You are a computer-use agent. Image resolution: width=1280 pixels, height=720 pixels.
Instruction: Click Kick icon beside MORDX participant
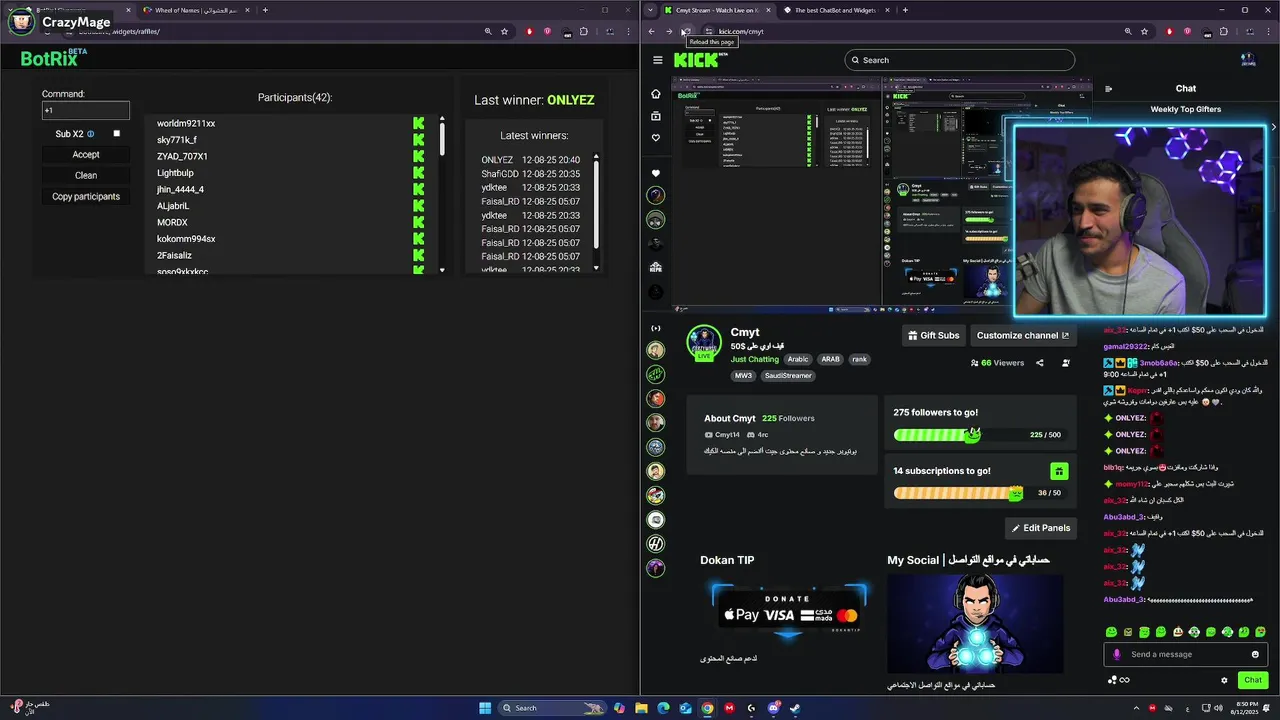pos(418,223)
